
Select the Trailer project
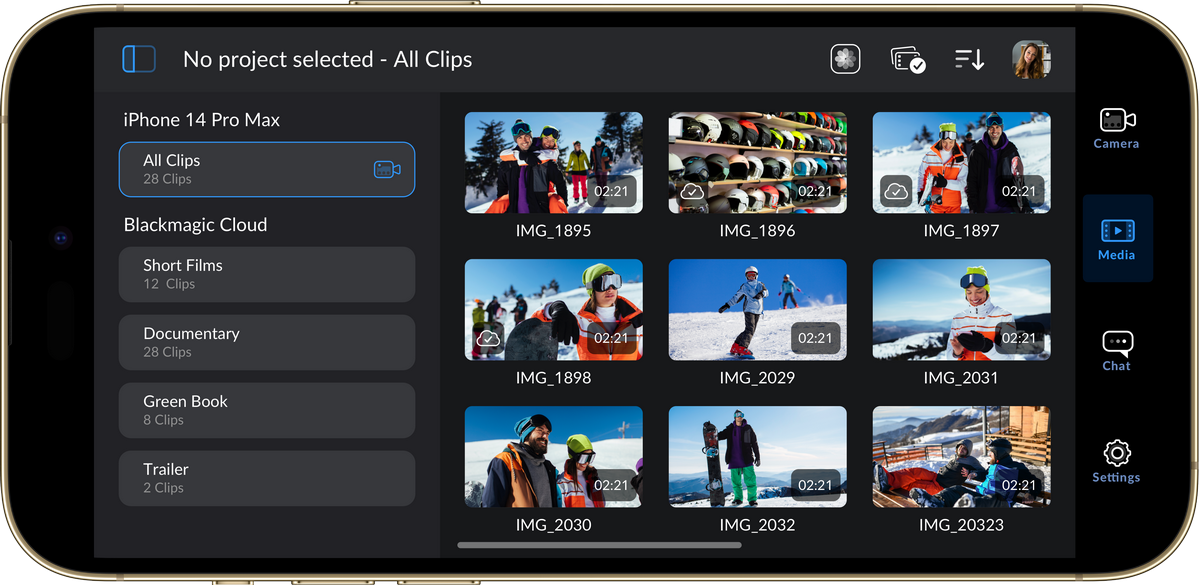tap(266, 478)
